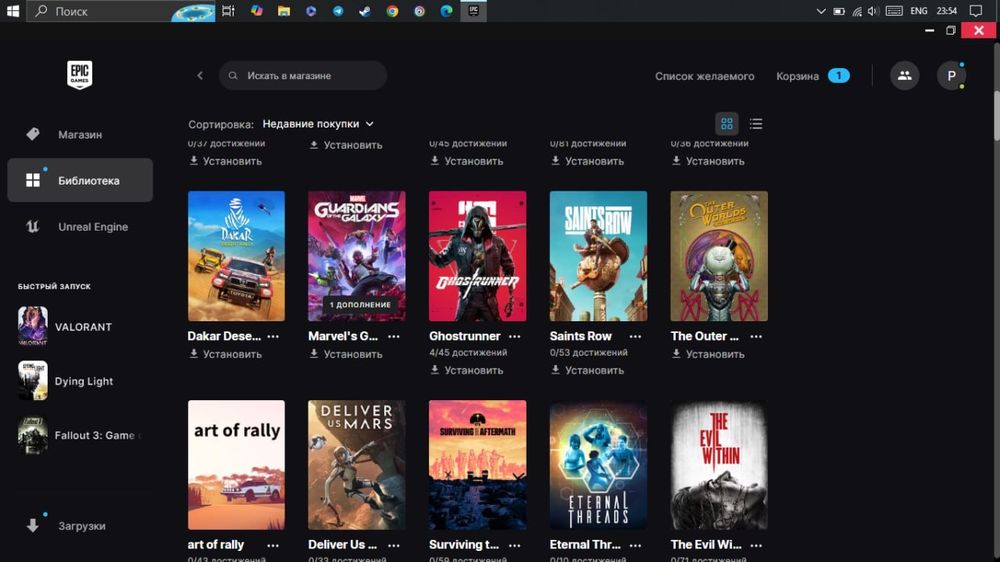Viewport: 1000px width, 562px height.
Task: Open more options for Surviving the Aftermath
Action: (x=515, y=545)
